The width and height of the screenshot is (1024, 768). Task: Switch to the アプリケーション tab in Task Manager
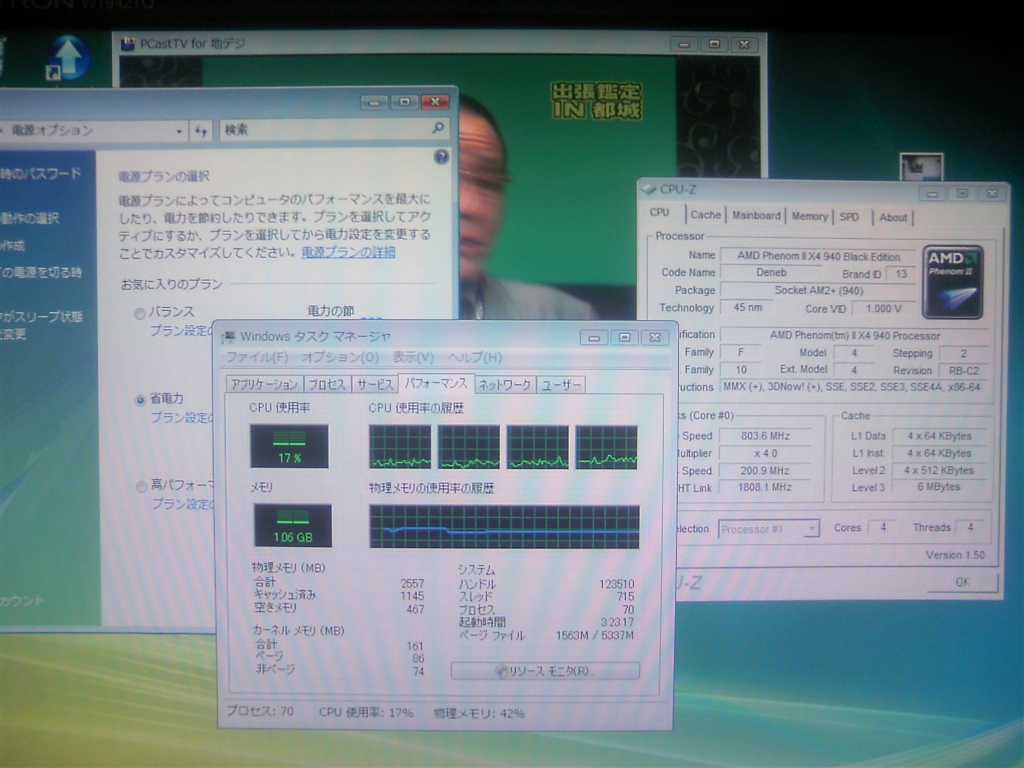pyautogui.click(x=264, y=385)
